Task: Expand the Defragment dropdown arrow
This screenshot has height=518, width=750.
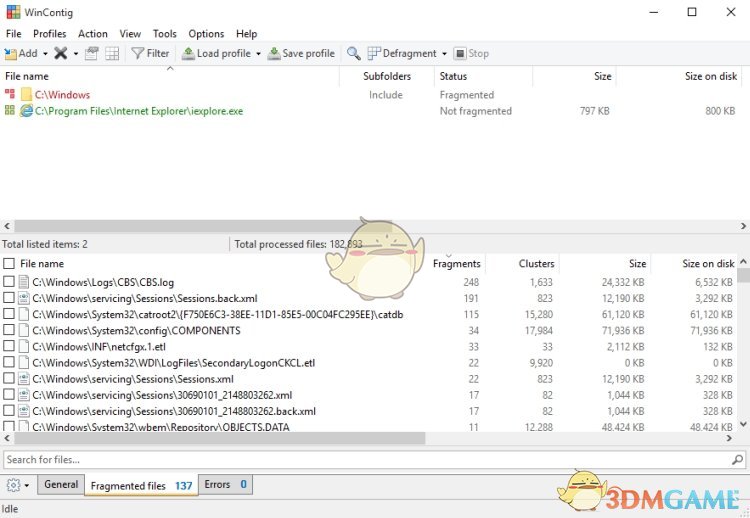Action: (x=444, y=53)
